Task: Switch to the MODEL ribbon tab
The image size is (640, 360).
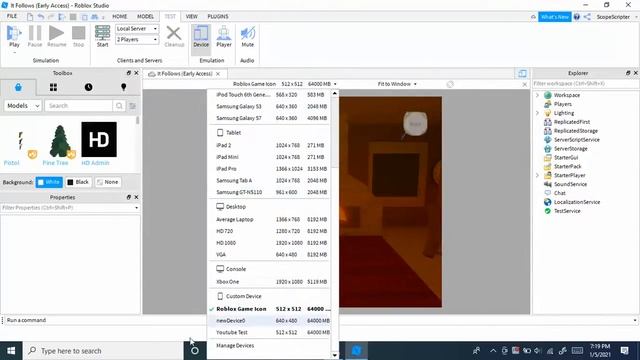Action: [x=145, y=16]
